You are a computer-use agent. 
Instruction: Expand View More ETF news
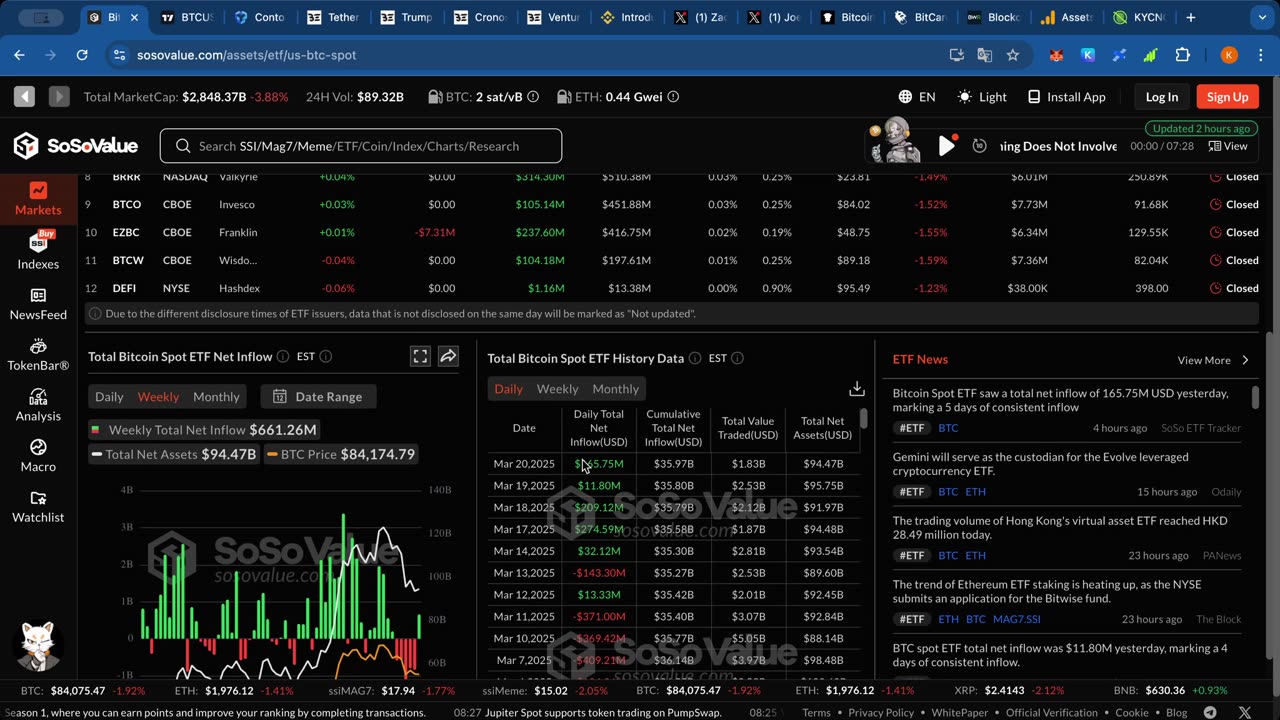click(1213, 360)
